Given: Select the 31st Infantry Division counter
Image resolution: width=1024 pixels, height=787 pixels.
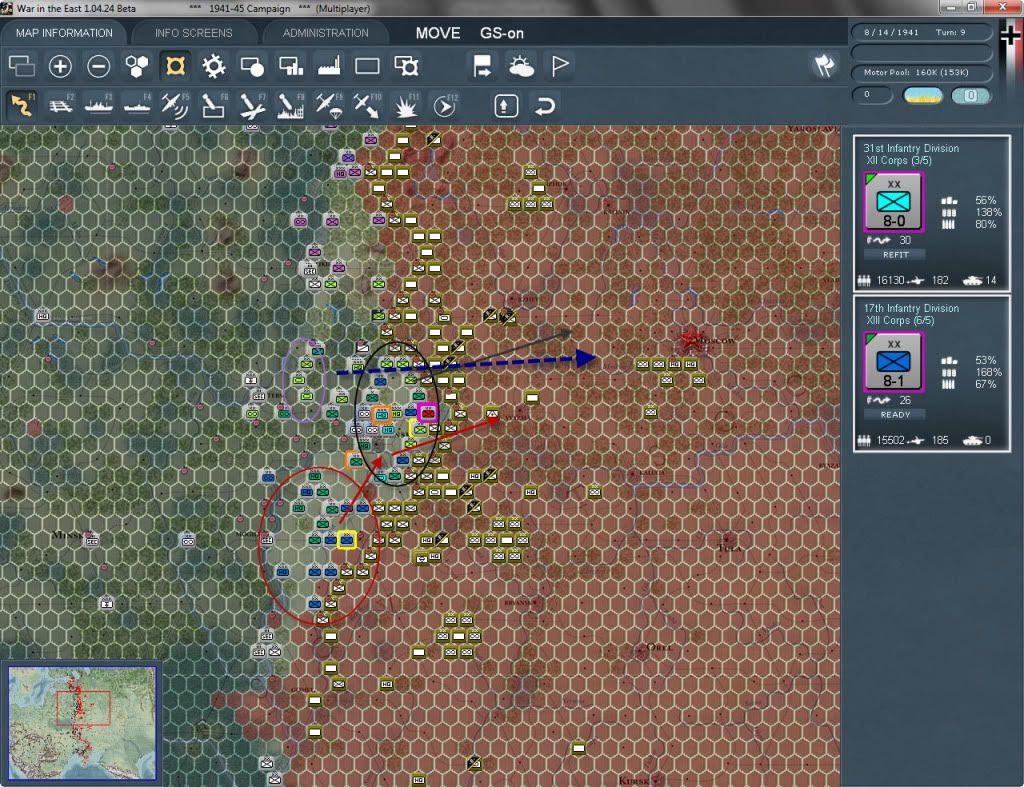Looking at the screenshot, I should pos(893,202).
